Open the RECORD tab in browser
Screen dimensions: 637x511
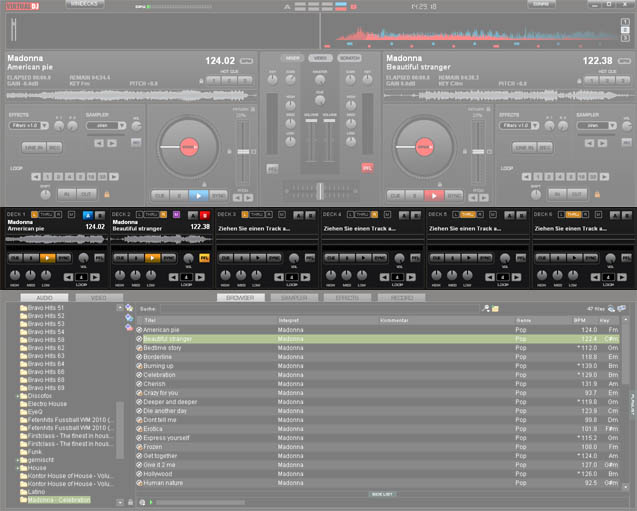click(x=402, y=298)
